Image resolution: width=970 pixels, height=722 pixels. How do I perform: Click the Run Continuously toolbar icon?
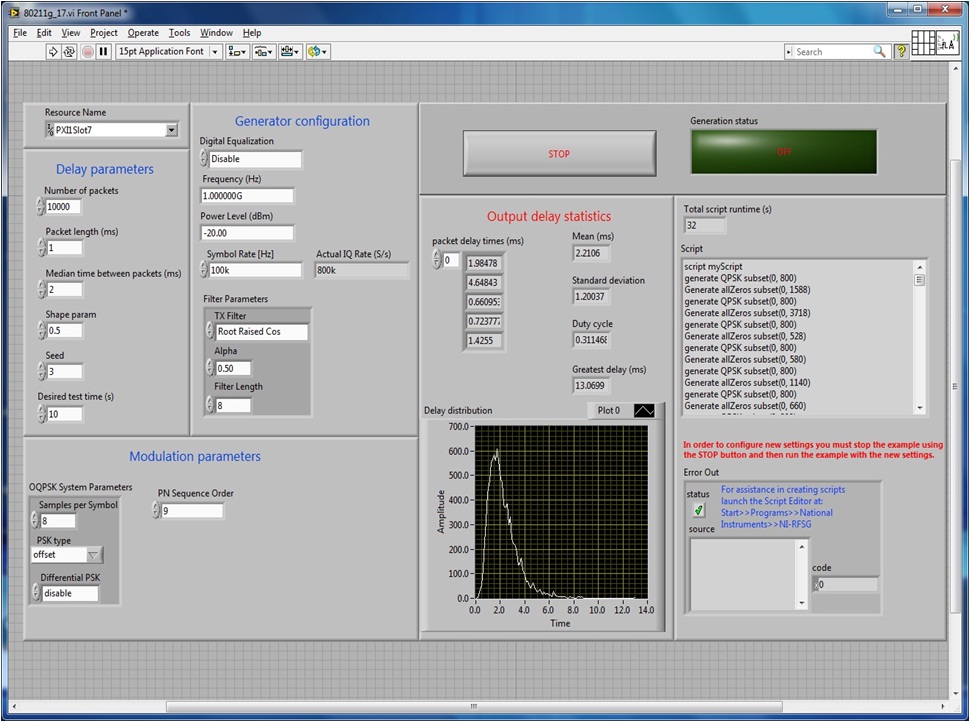69,51
